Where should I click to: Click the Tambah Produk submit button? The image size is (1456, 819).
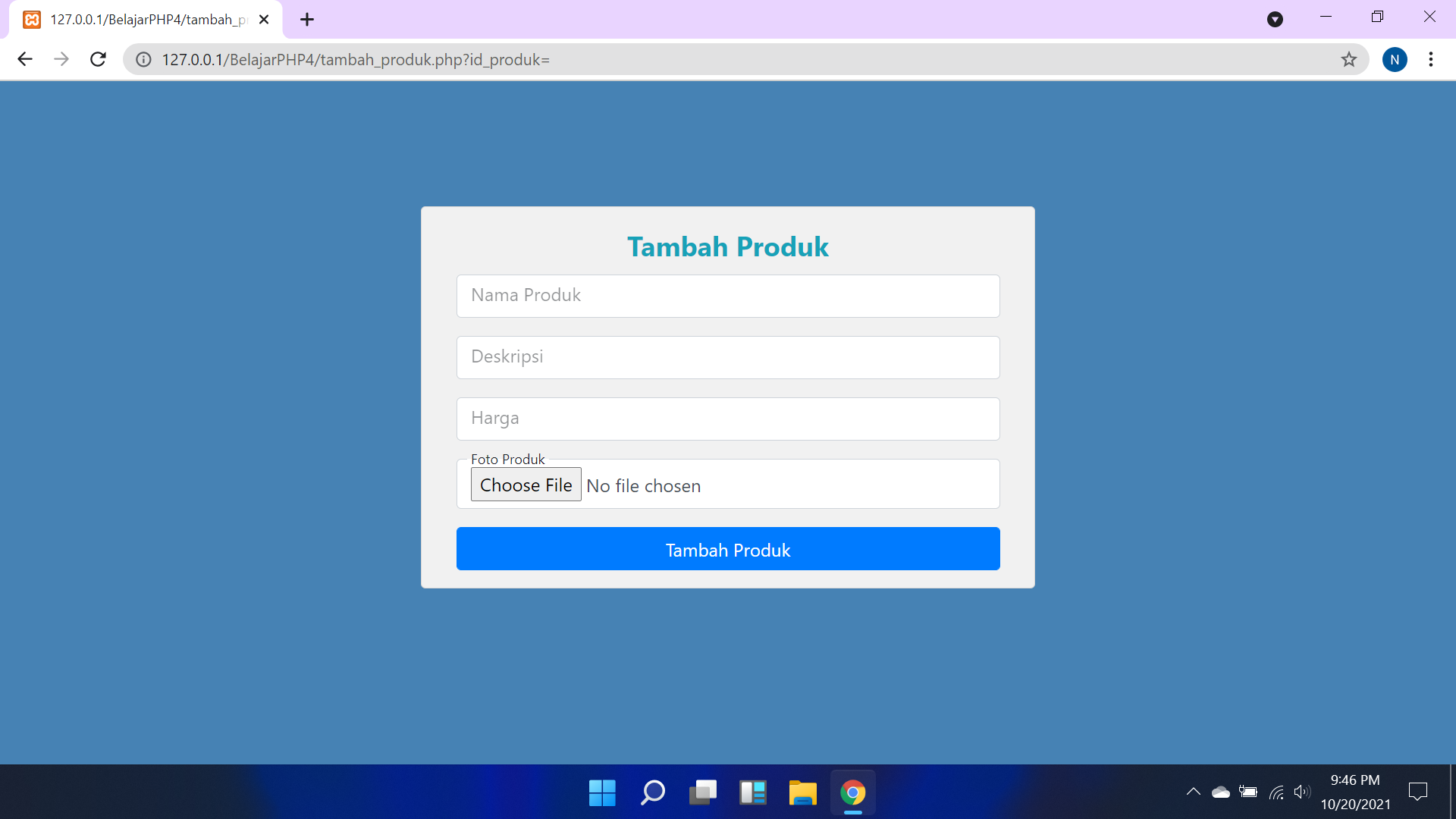pyautogui.click(x=727, y=549)
